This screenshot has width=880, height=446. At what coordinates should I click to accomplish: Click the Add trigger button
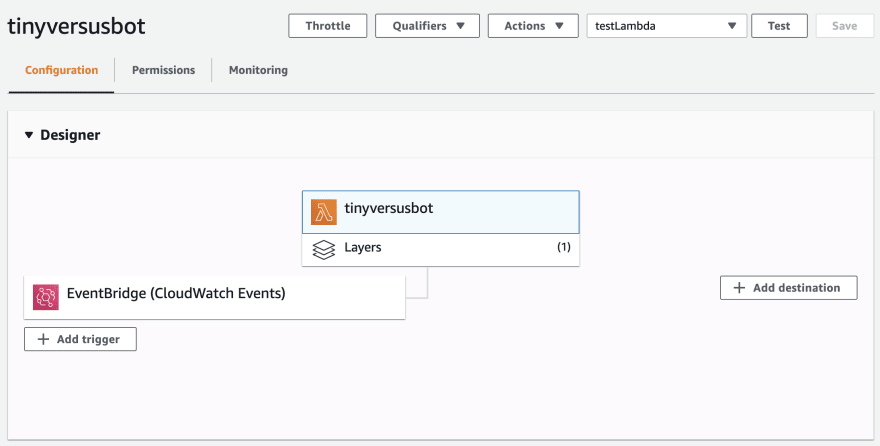pos(80,339)
